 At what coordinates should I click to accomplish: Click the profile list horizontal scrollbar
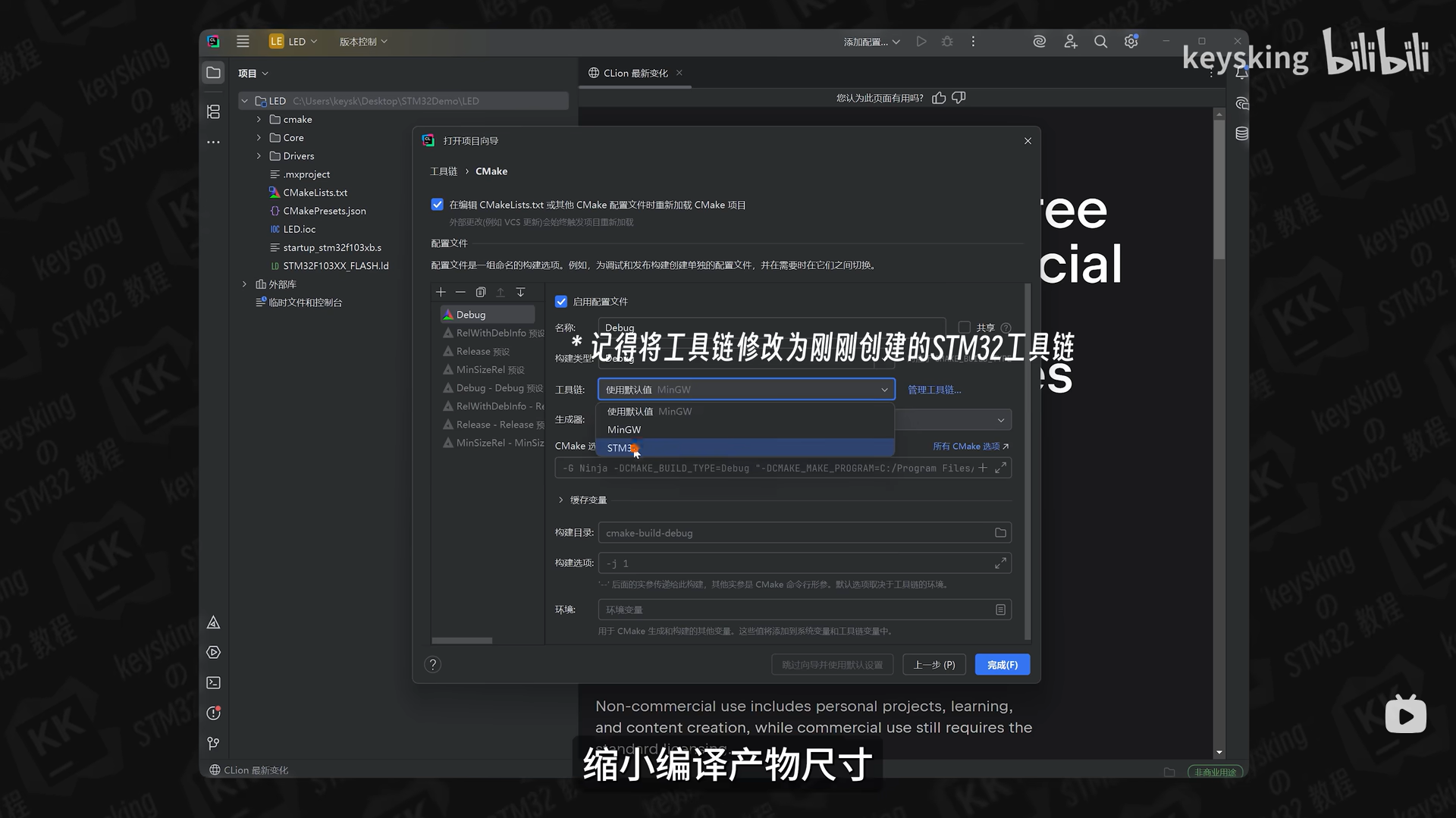click(x=462, y=641)
